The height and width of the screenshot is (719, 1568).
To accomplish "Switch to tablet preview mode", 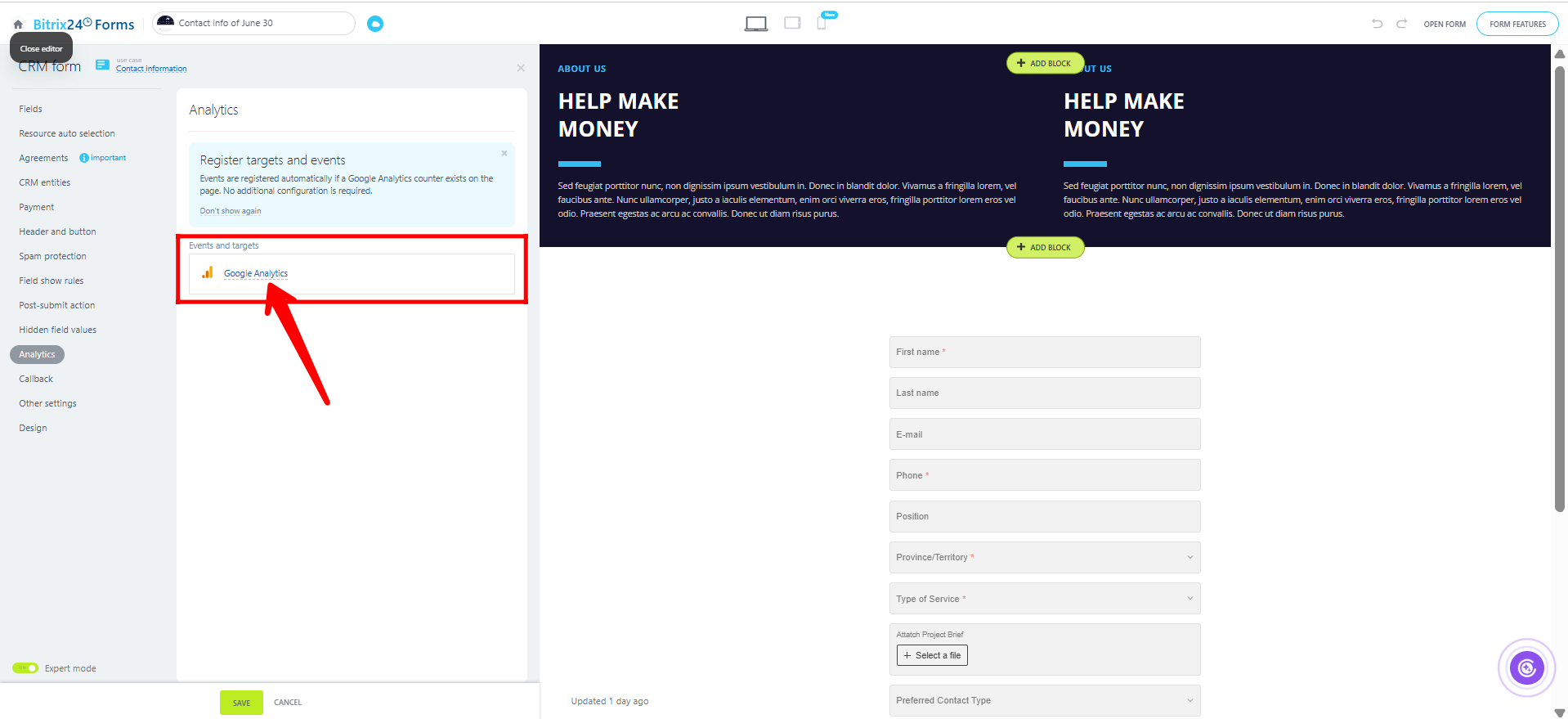I will coord(792,23).
